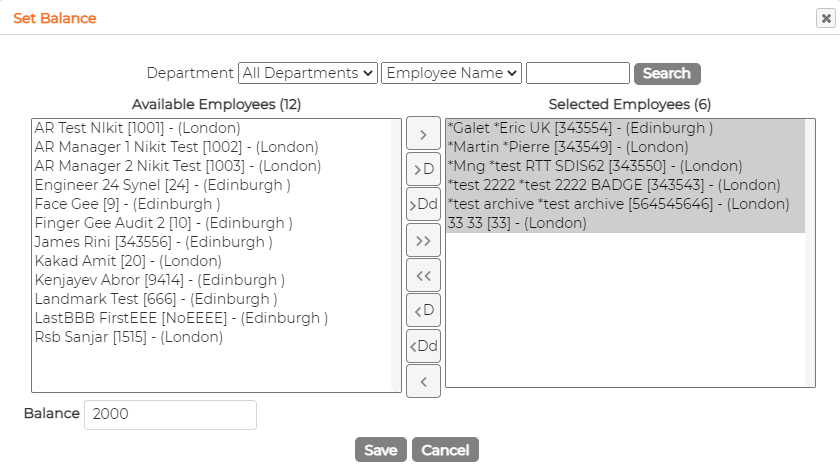
Task: Save the balance settings
Action: click(381, 450)
